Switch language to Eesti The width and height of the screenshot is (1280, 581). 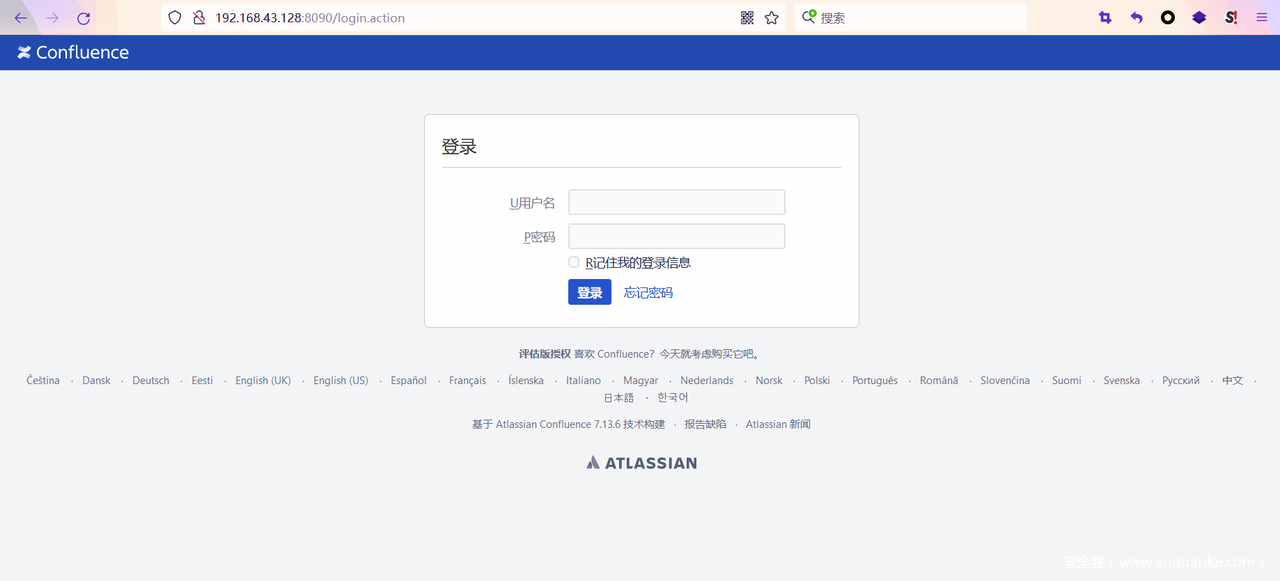coord(203,381)
